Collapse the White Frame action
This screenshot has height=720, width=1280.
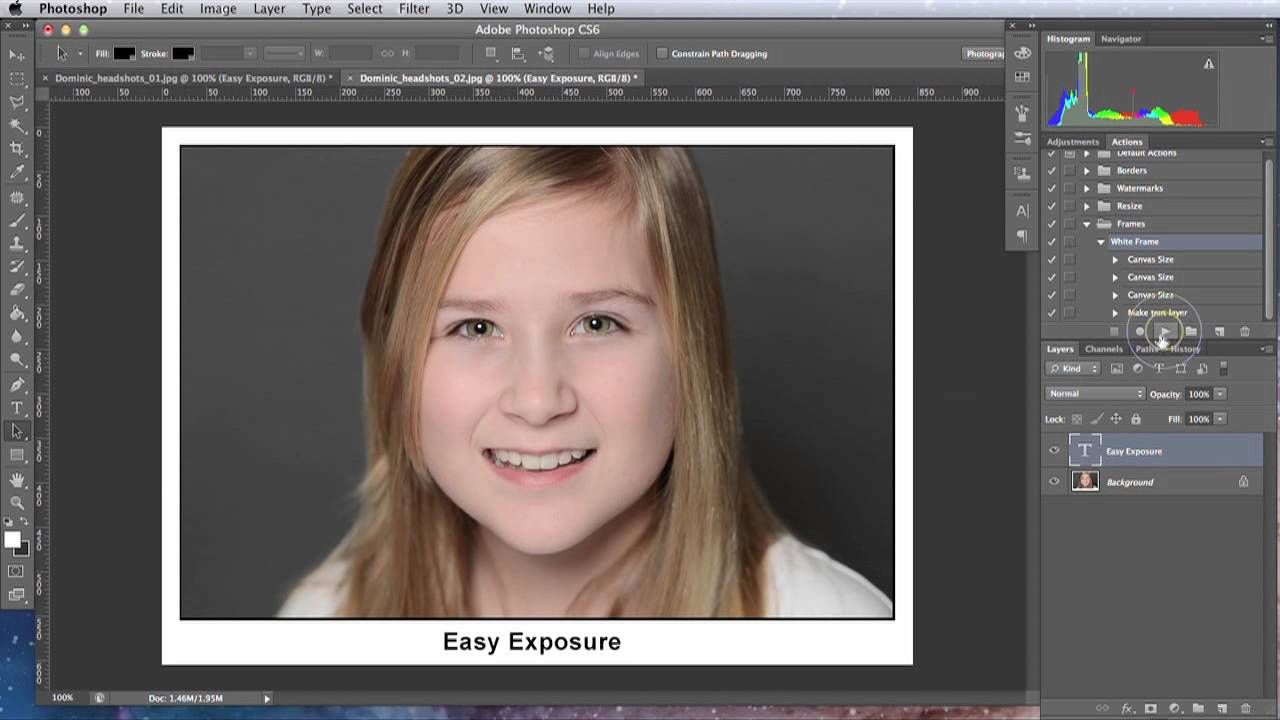pos(1101,242)
